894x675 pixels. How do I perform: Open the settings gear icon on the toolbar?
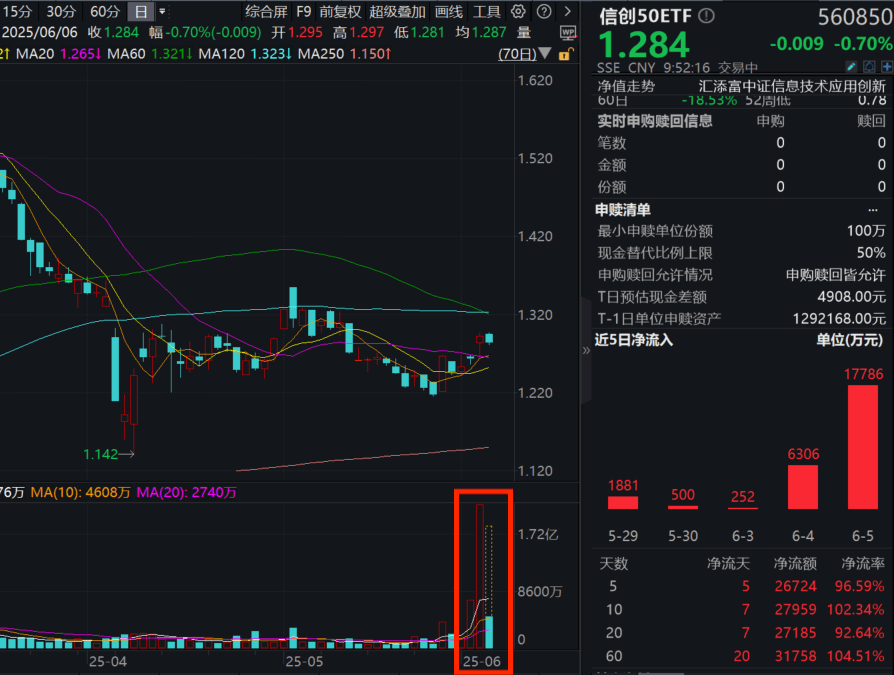point(517,11)
